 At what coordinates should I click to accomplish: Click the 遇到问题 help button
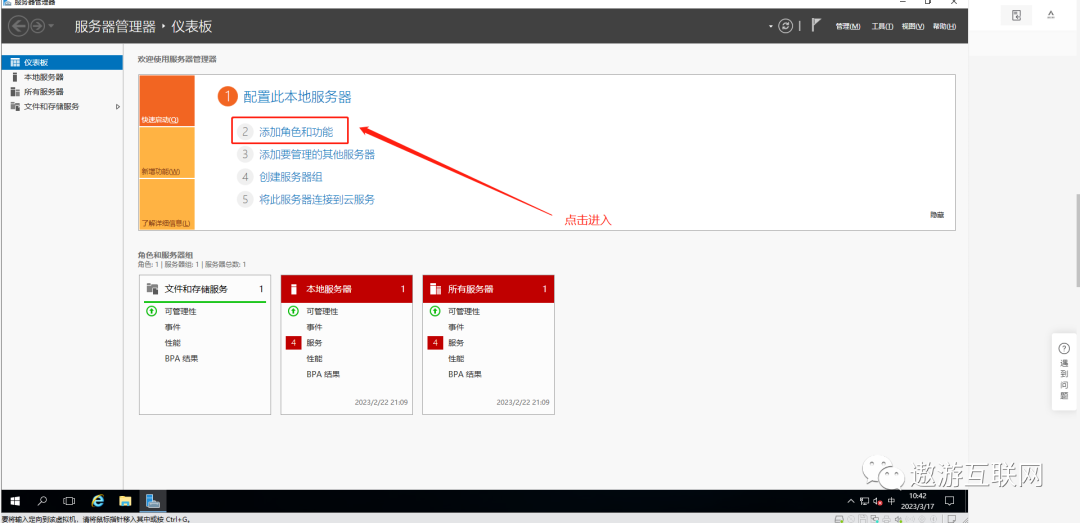tap(1064, 371)
